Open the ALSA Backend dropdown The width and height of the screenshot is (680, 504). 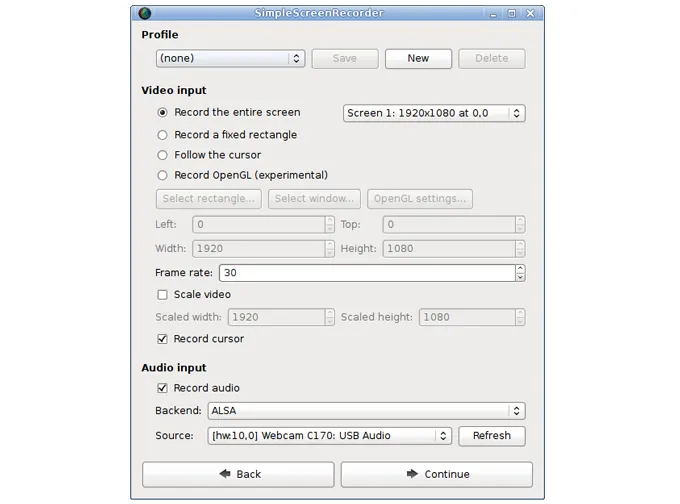(x=366, y=411)
